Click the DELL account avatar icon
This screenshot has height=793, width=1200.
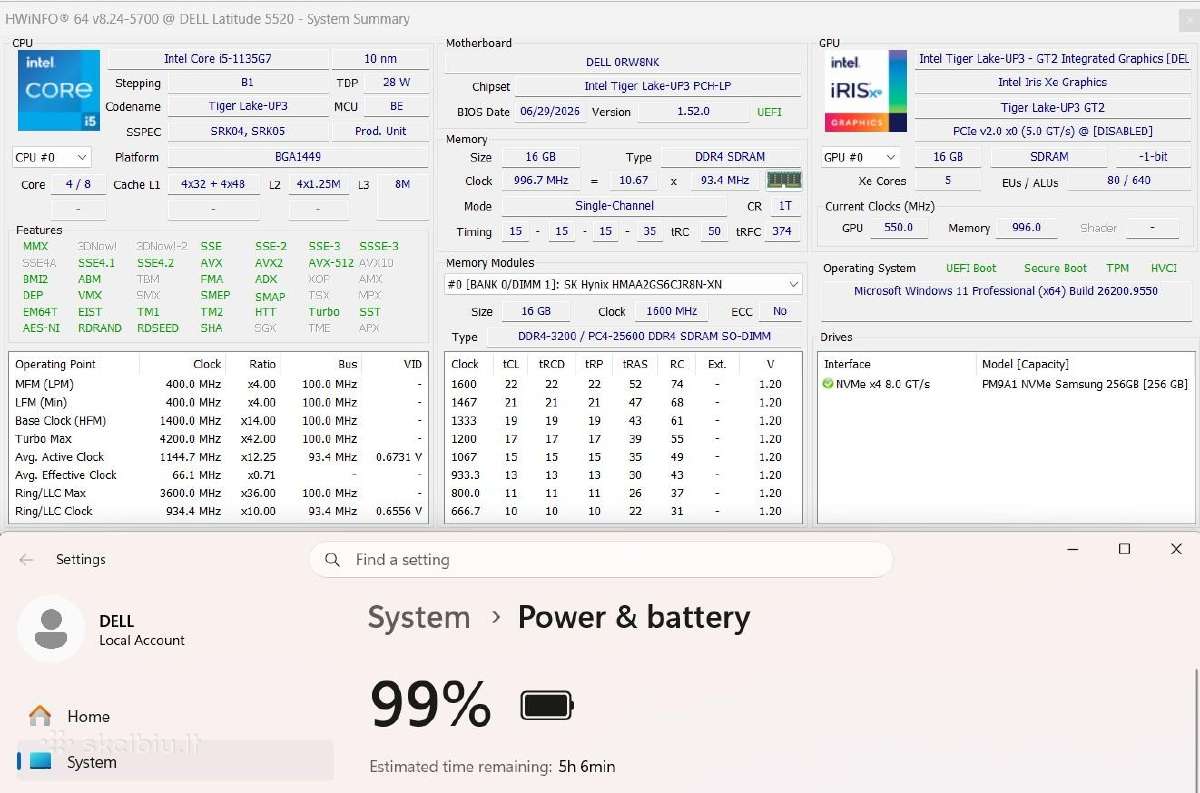(51, 629)
